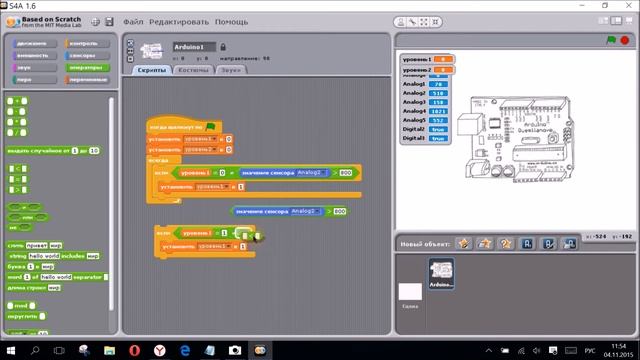Switch to presentation mode
This screenshot has height=360, width=640.
click(629, 21)
